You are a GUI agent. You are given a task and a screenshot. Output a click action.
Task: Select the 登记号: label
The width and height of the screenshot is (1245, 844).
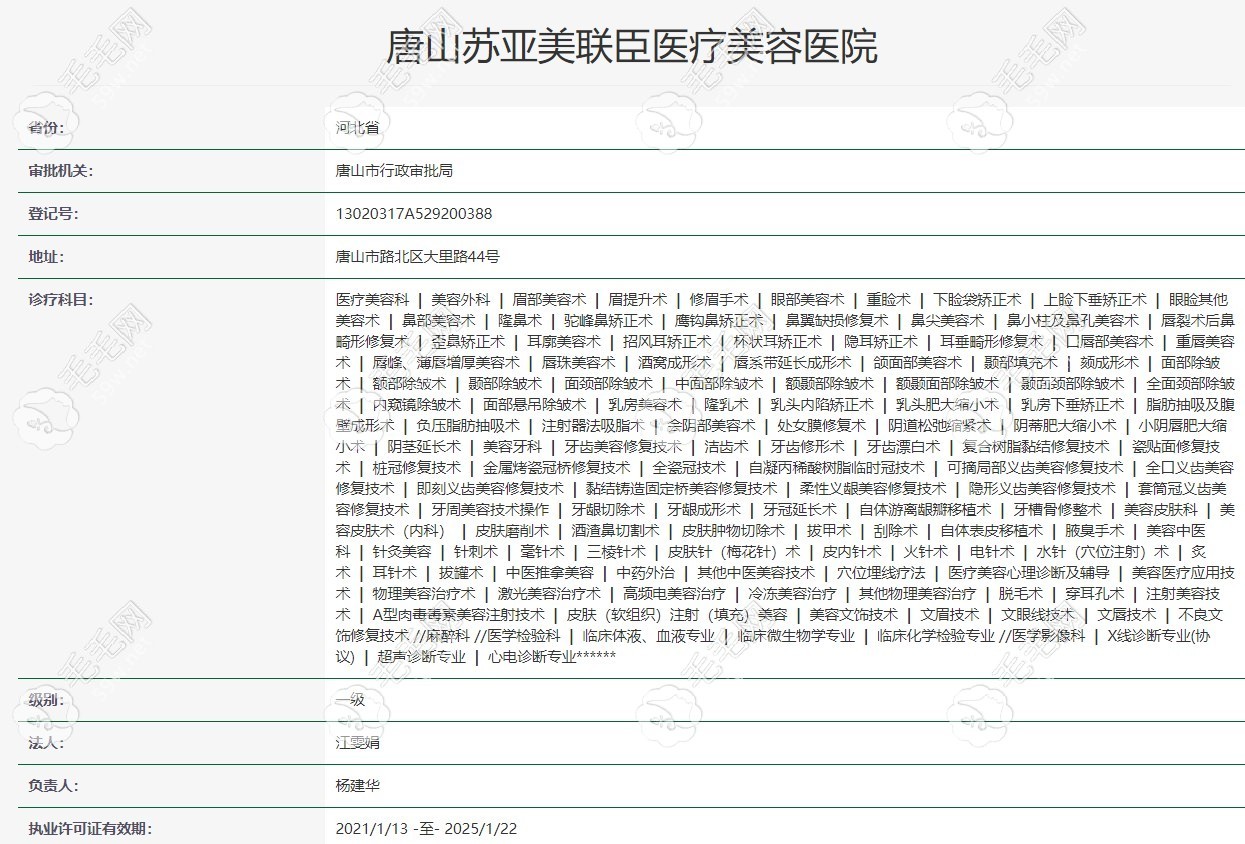pyautogui.click(x=54, y=214)
